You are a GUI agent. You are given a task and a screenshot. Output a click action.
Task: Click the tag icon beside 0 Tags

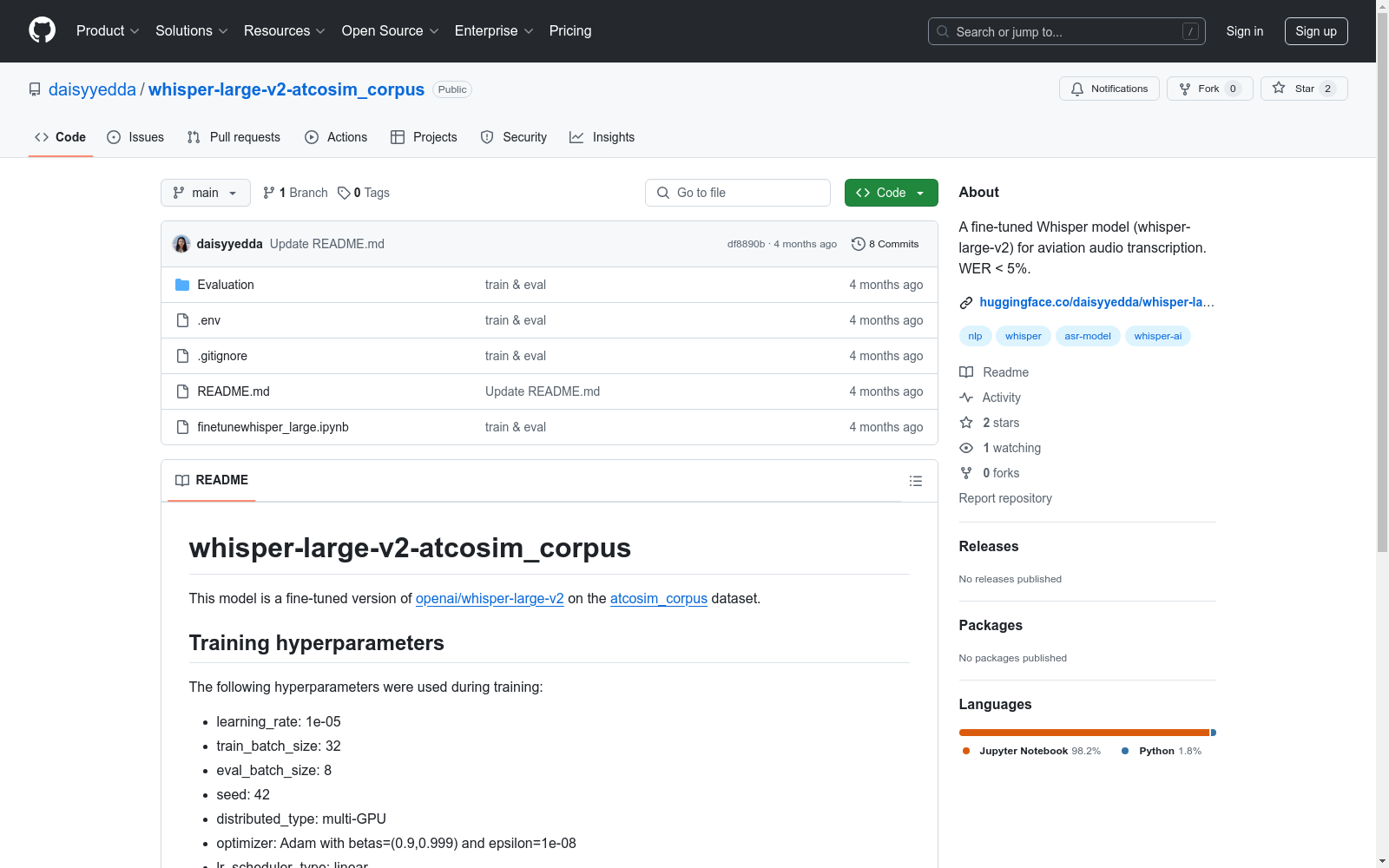pyautogui.click(x=344, y=193)
